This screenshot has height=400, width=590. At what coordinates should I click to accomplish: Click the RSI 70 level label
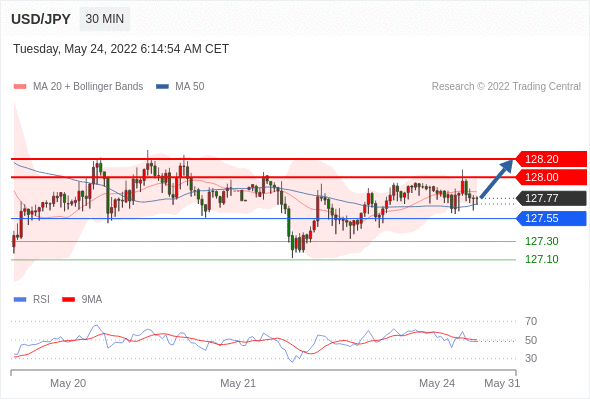pyautogui.click(x=531, y=321)
